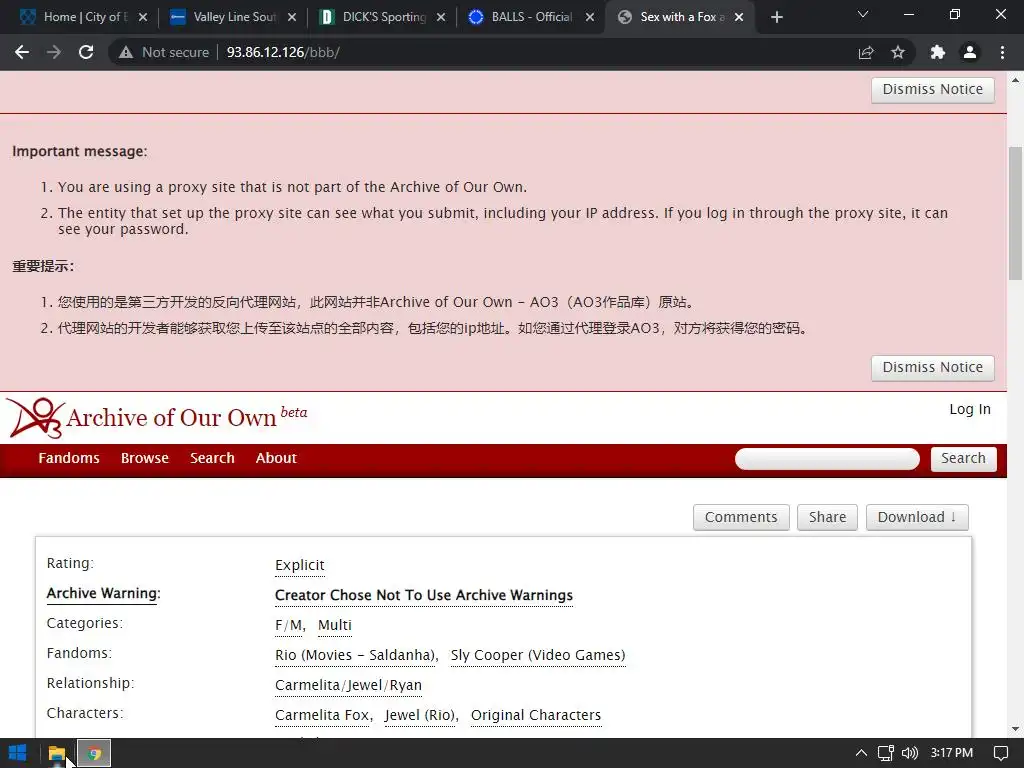Click the volume speaker tray icon
1024x768 pixels.
coord(910,753)
